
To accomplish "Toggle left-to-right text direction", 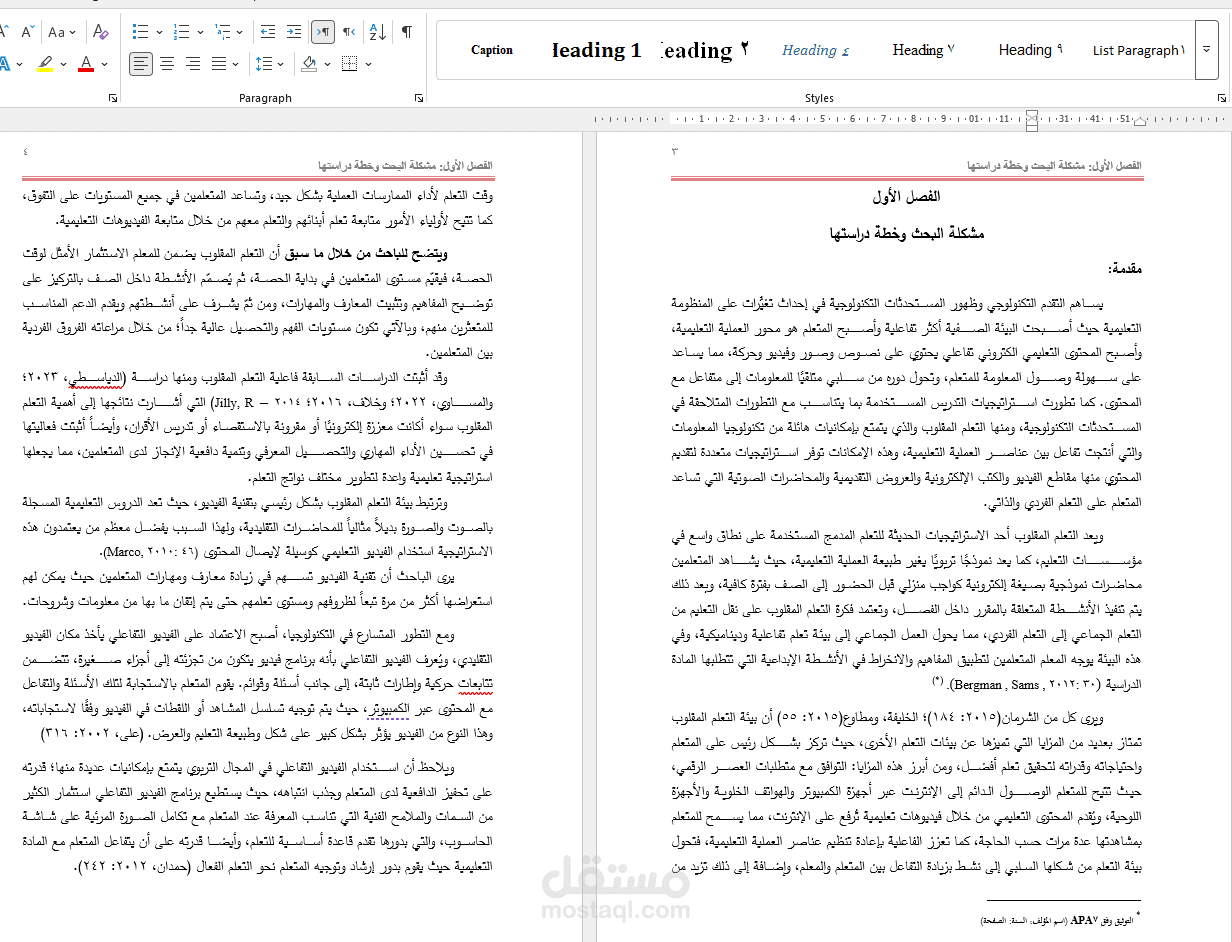I will pyautogui.click(x=323, y=32).
